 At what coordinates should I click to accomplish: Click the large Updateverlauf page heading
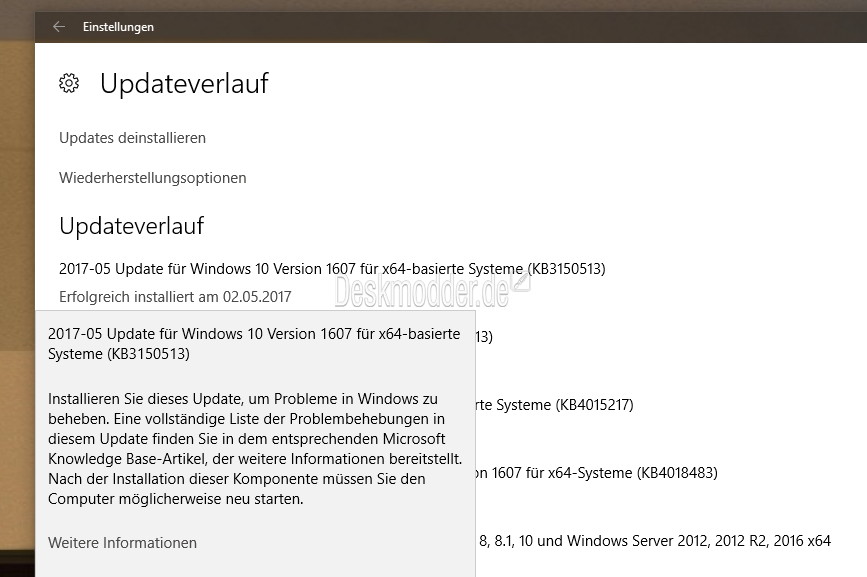[184, 83]
